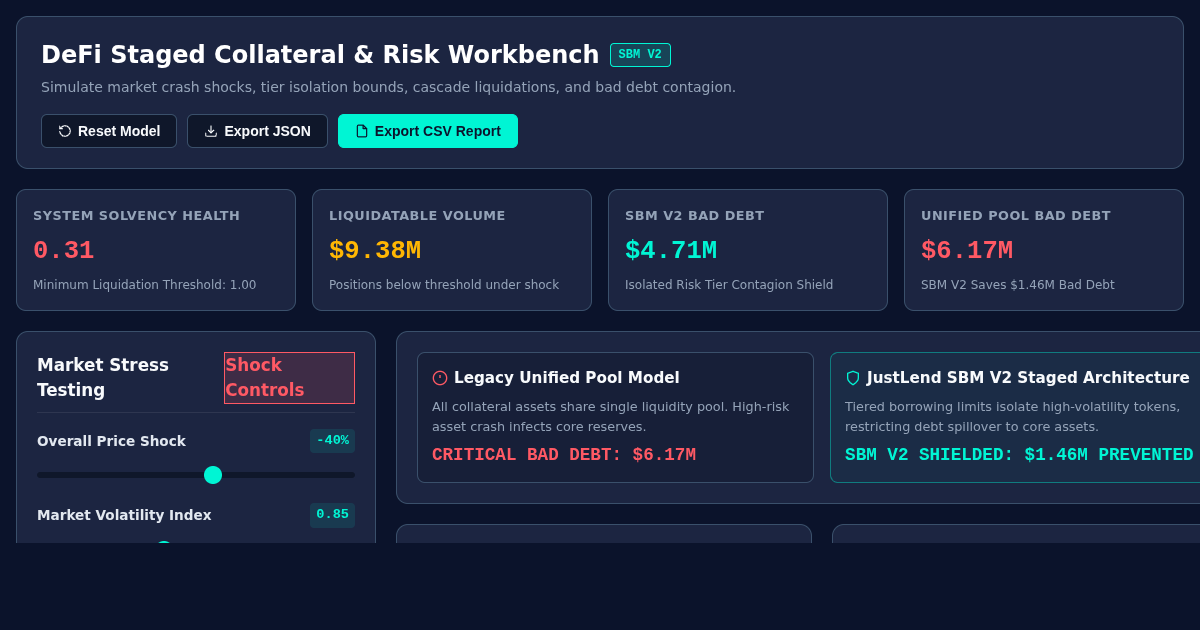Click the SBM V2 SHIELDED: $1.46M PREVENTED text
This screenshot has width=1200, height=630.
[x=1019, y=455]
